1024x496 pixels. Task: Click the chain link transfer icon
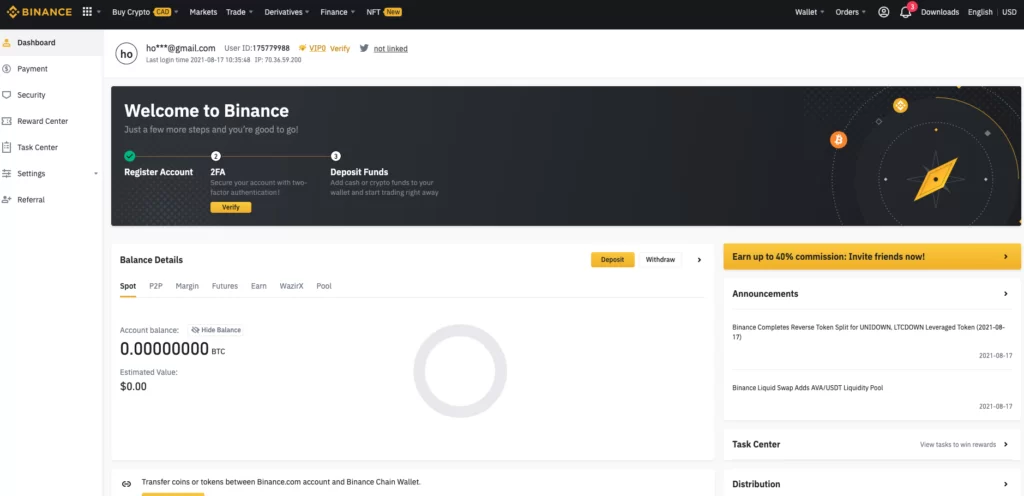pyautogui.click(x=127, y=484)
